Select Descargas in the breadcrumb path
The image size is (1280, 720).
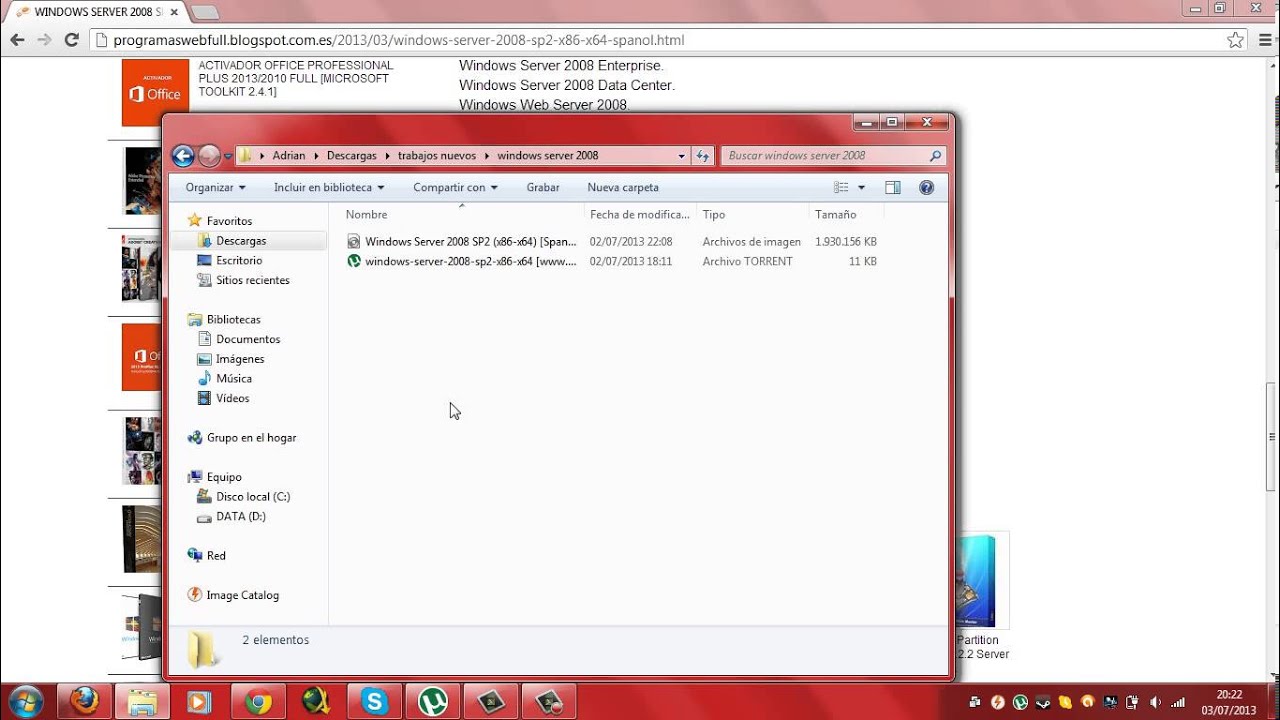(x=352, y=156)
